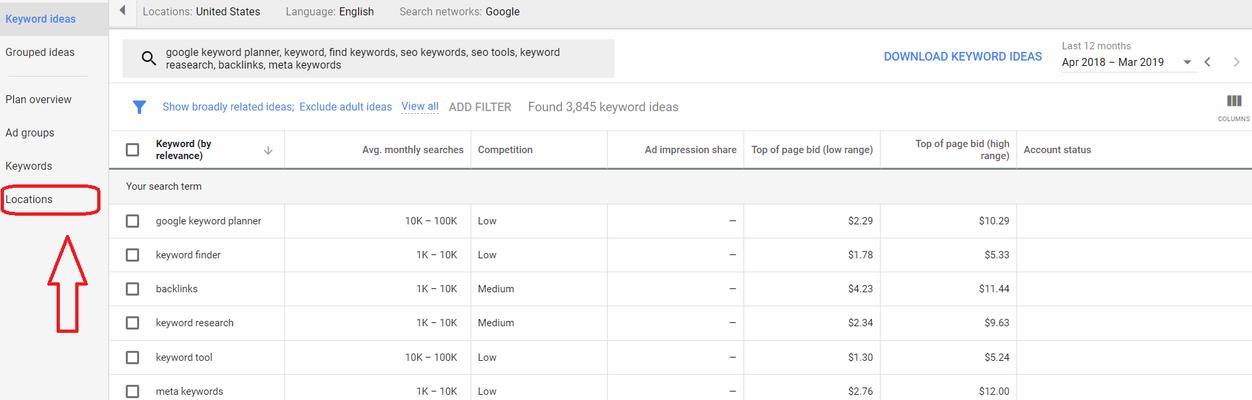Go to next date period arrow
Viewport: 1252px width, 400px height.
click(1237, 62)
